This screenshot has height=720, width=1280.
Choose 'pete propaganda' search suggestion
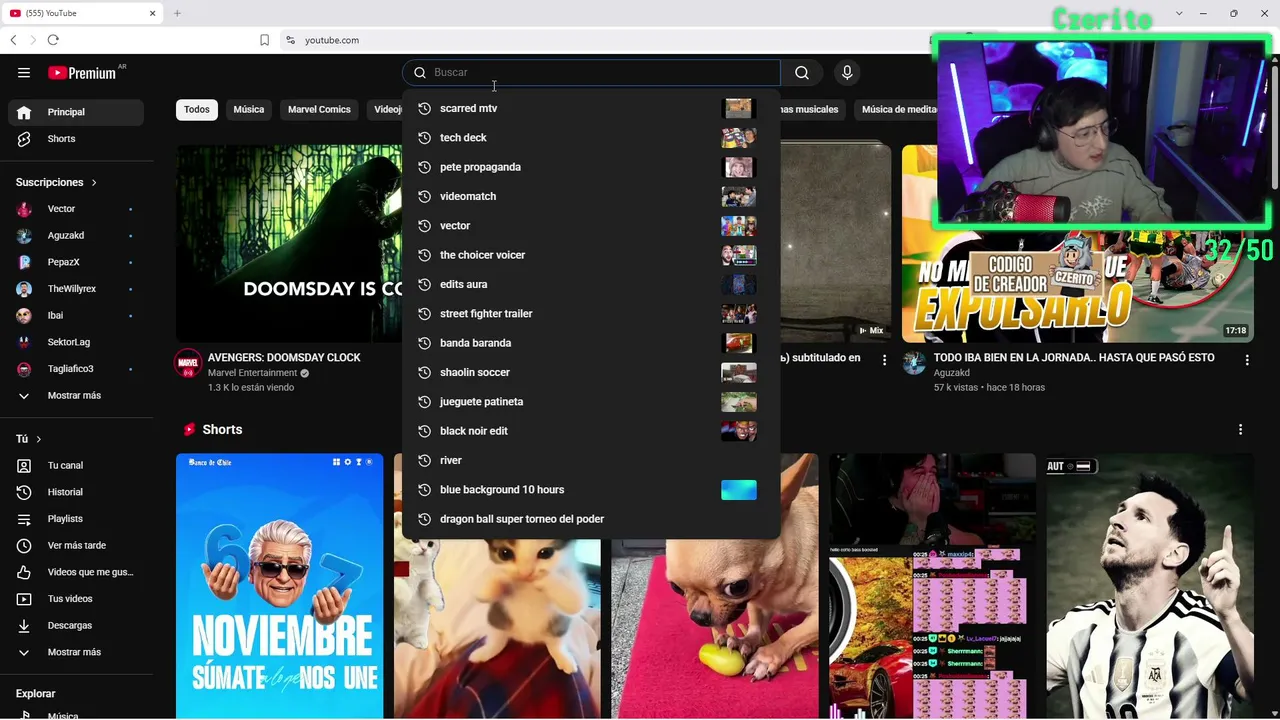click(591, 167)
